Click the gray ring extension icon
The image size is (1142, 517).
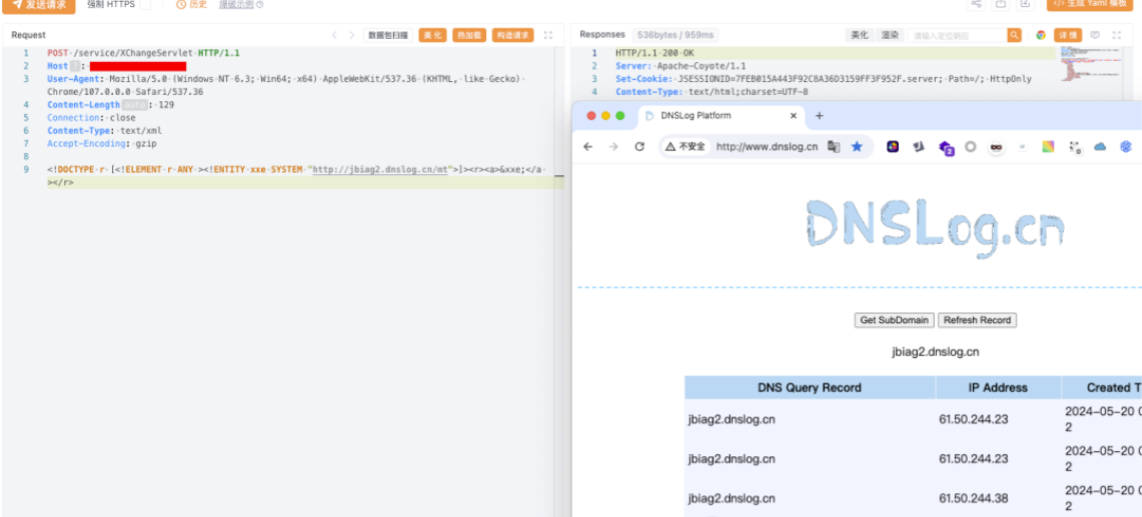point(970,146)
